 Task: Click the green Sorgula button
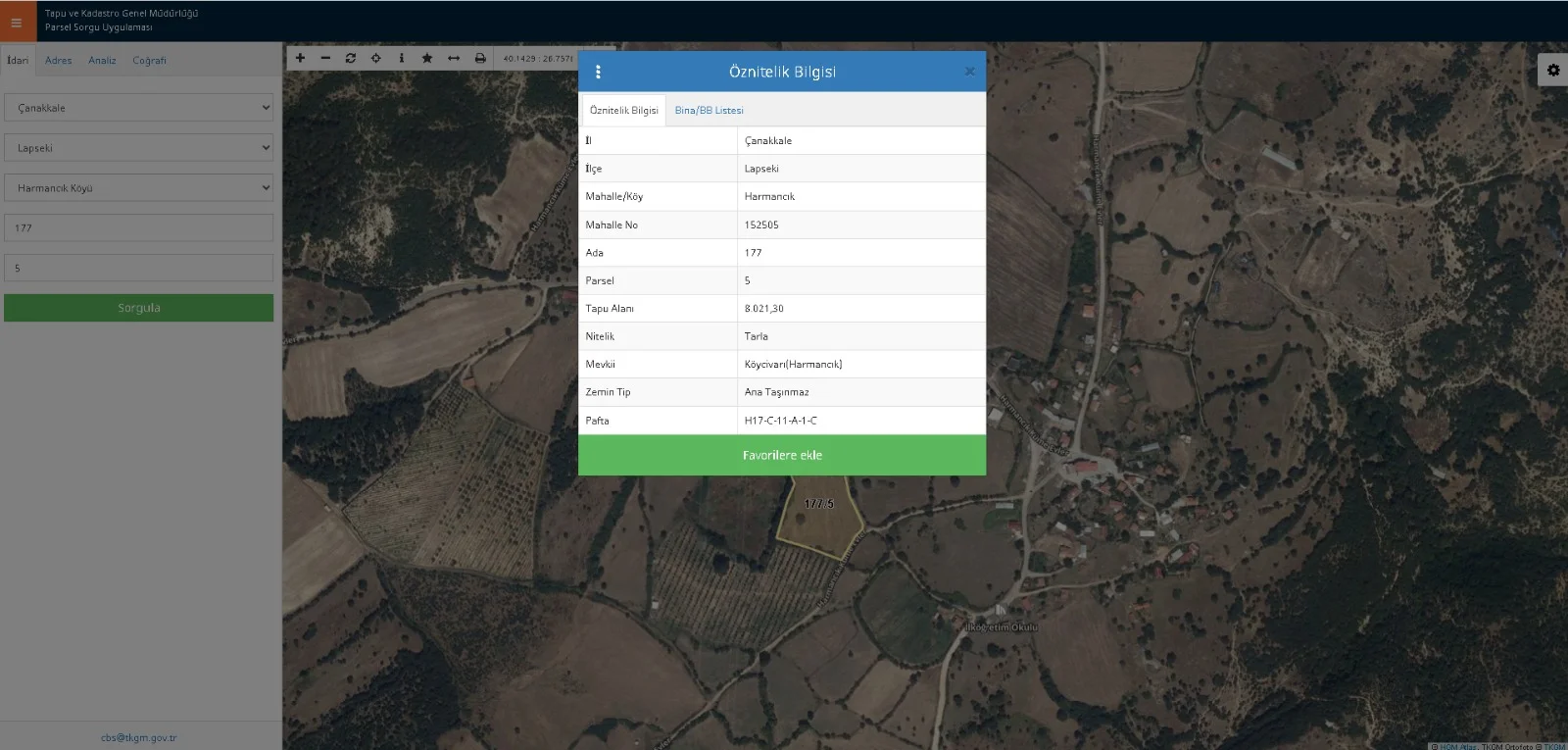(138, 308)
